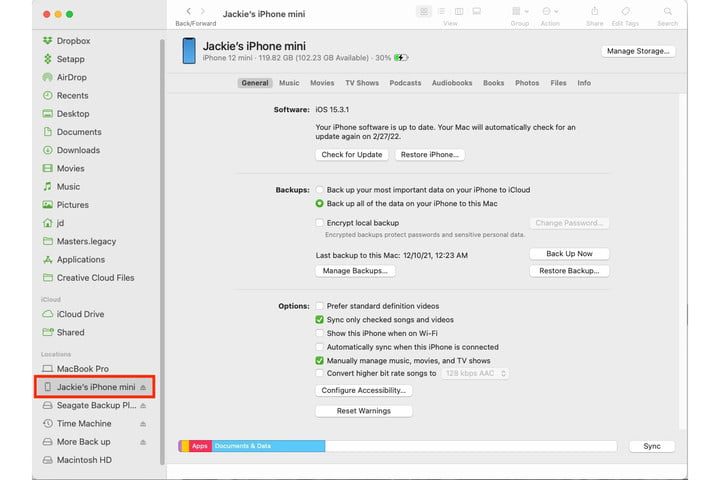This screenshot has width=720, height=480.
Task: Enable Encrypt local backup checkbox
Action: (319, 223)
